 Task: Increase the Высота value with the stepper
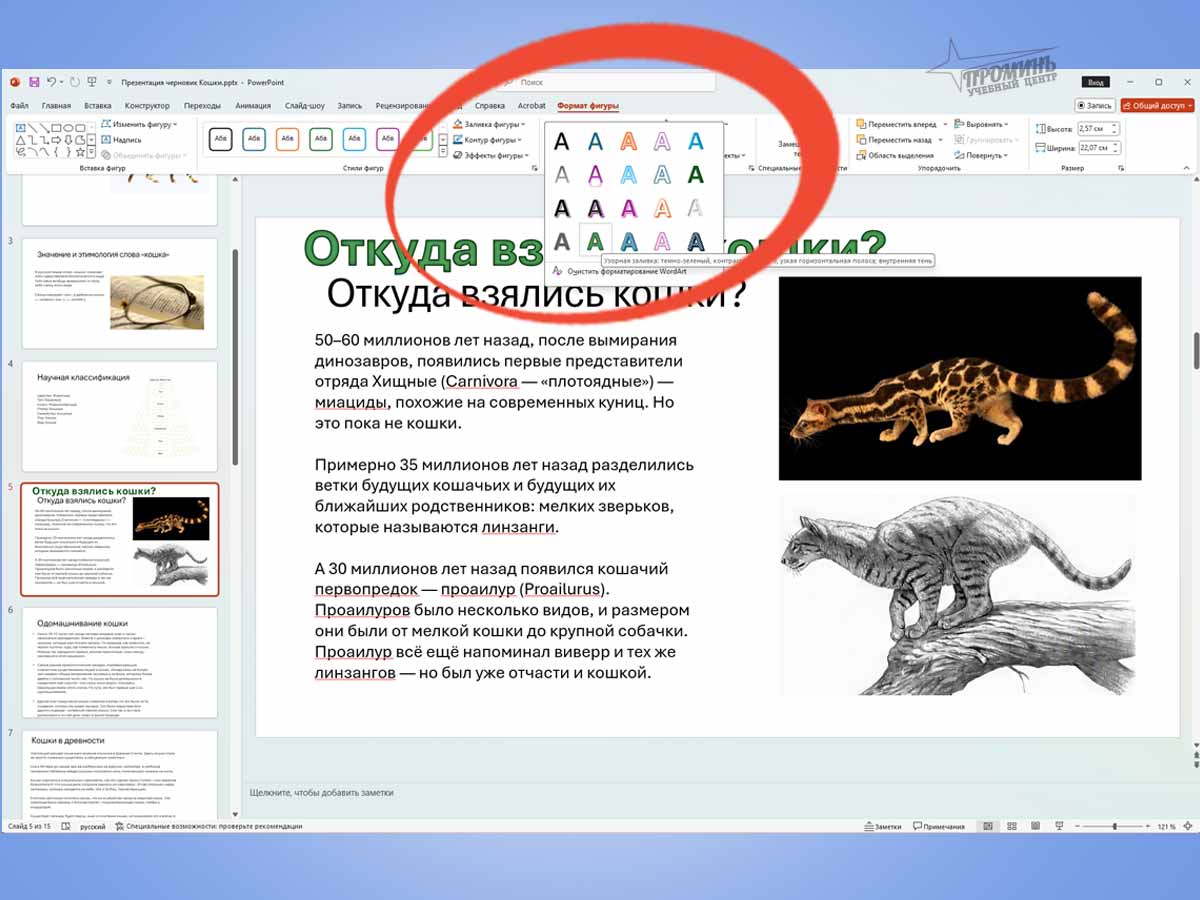pyautogui.click(x=1114, y=126)
